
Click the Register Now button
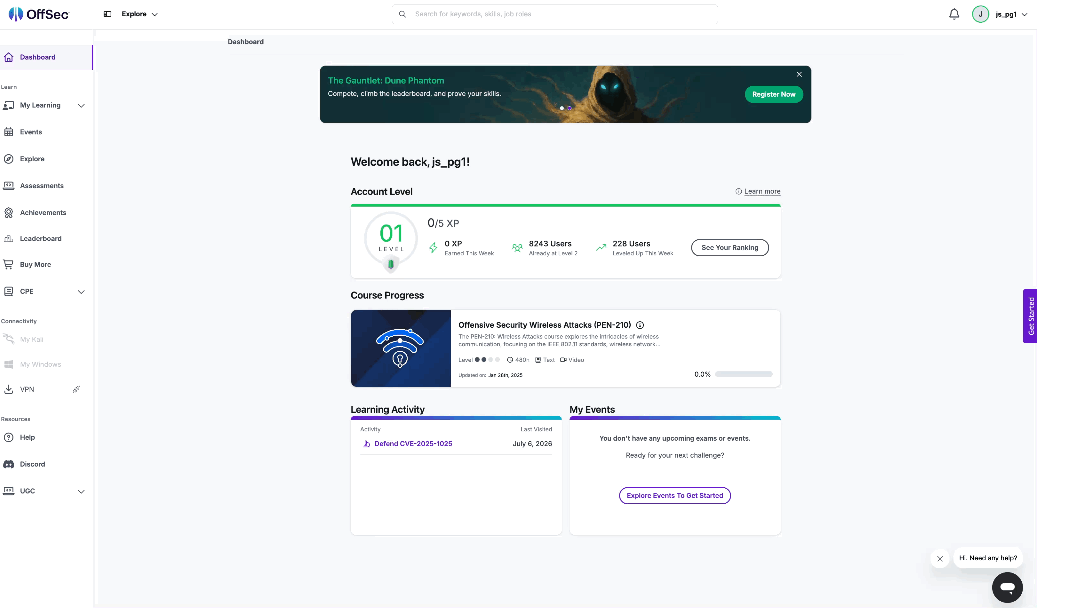(x=773, y=94)
